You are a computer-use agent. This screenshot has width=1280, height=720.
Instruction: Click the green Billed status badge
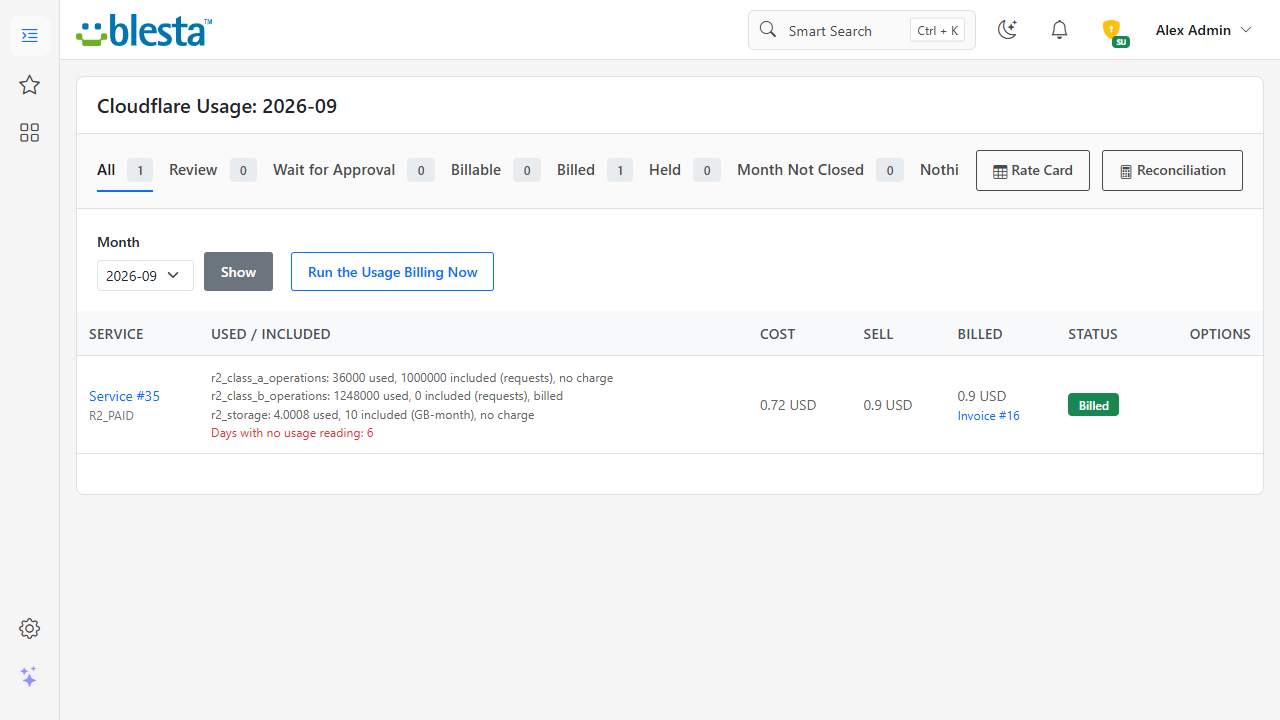coord(1093,405)
